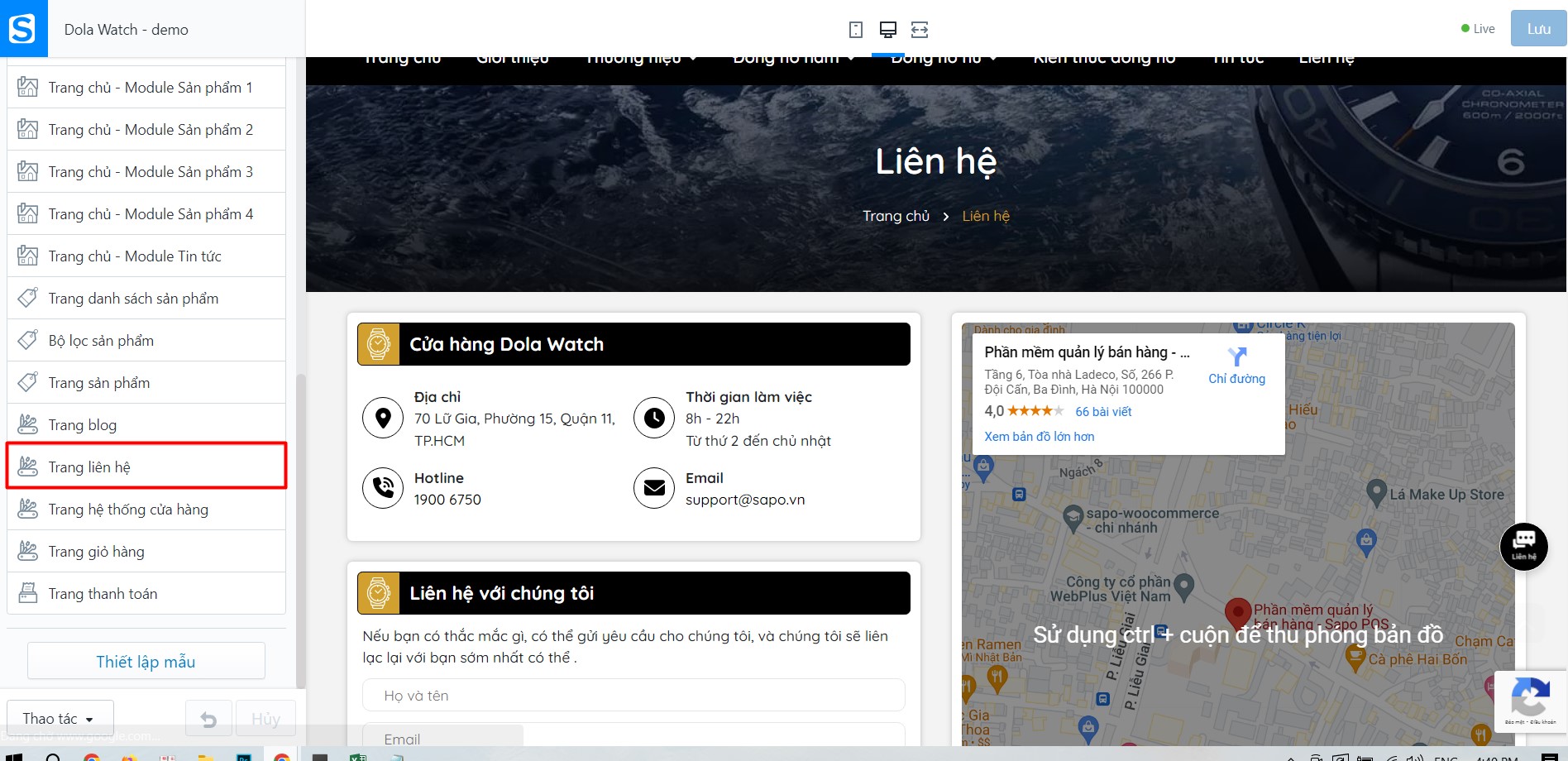Select the desktop preview icon
Viewport: 1568px width, 761px height.
888,30
